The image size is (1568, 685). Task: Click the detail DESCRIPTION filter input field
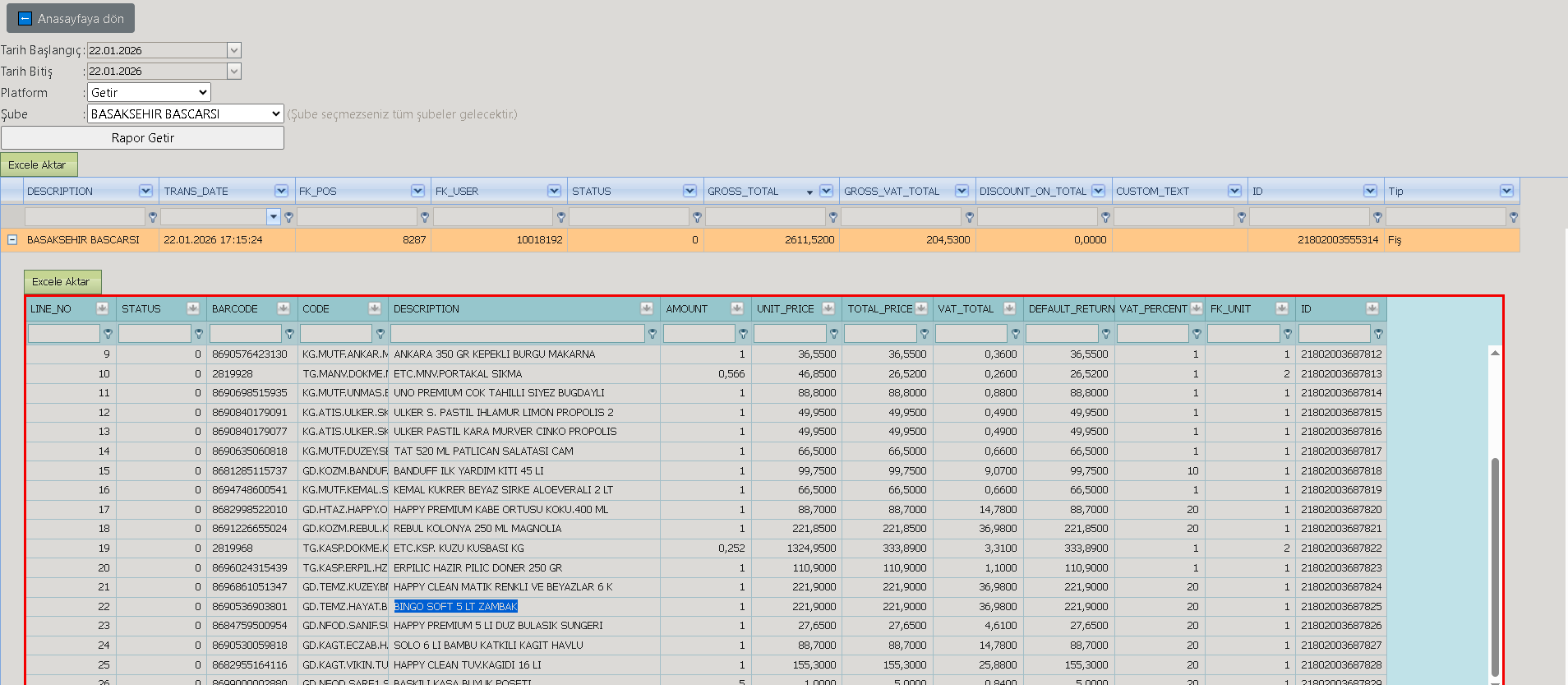518,333
